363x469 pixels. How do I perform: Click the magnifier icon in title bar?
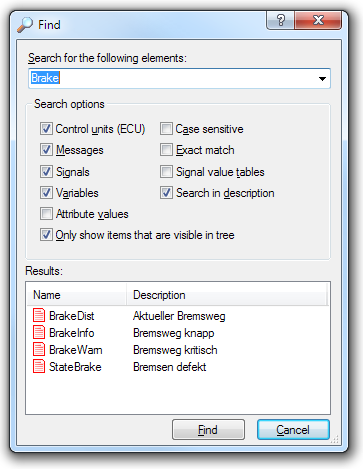(x=25, y=25)
